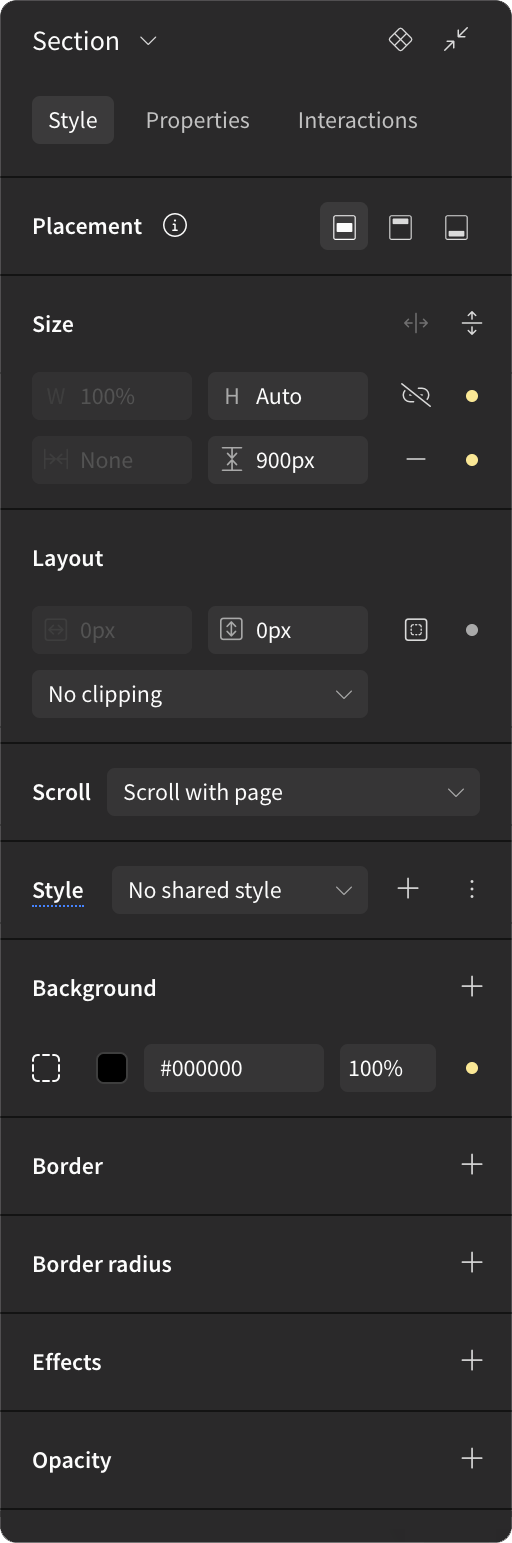
Task: Click the Size heading label
Action: point(53,324)
